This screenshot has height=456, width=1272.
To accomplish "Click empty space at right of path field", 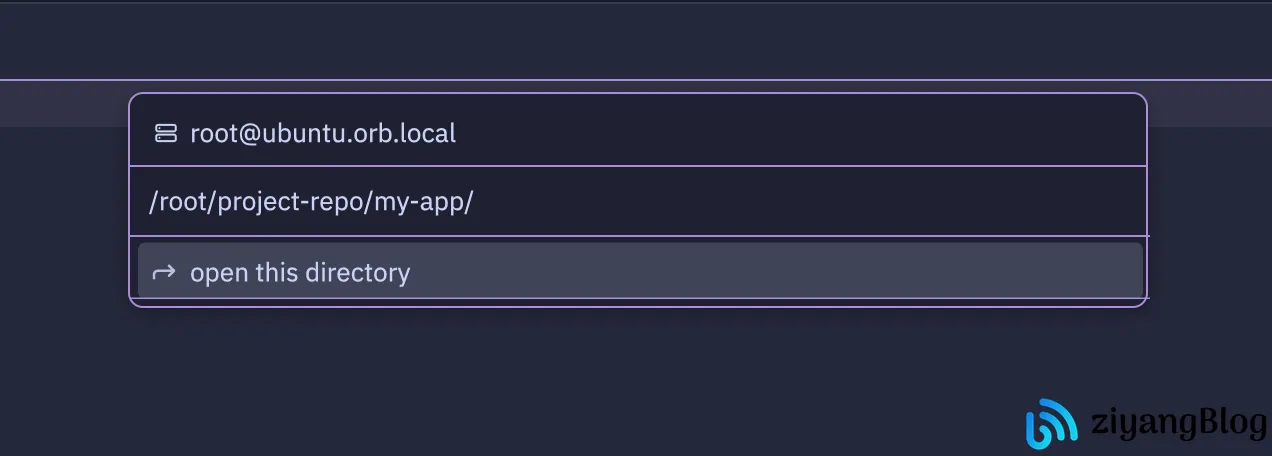I will (x=850, y=202).
